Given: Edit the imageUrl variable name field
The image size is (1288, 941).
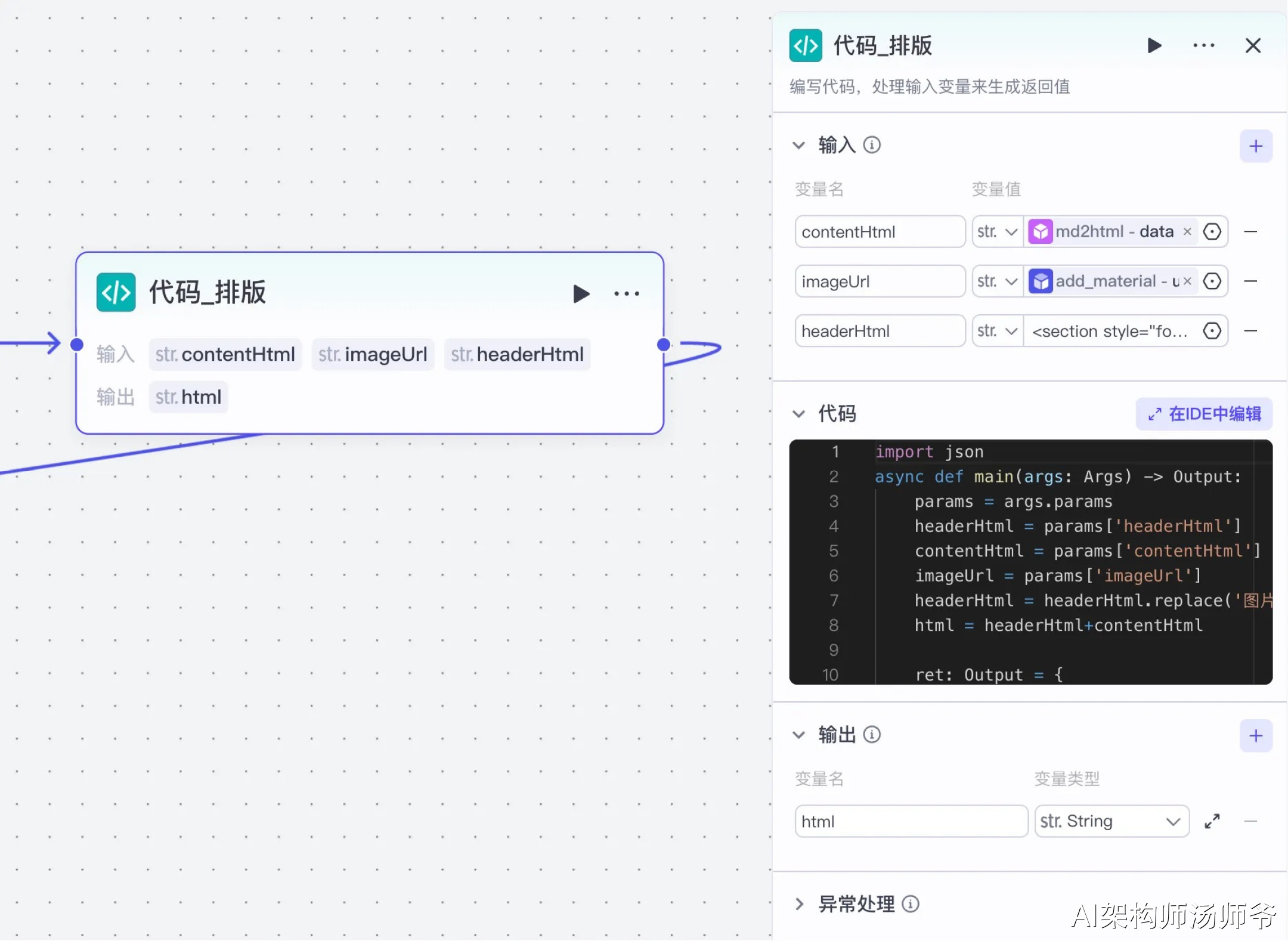Looking at the screenshot, I should [x=879, y=281].
